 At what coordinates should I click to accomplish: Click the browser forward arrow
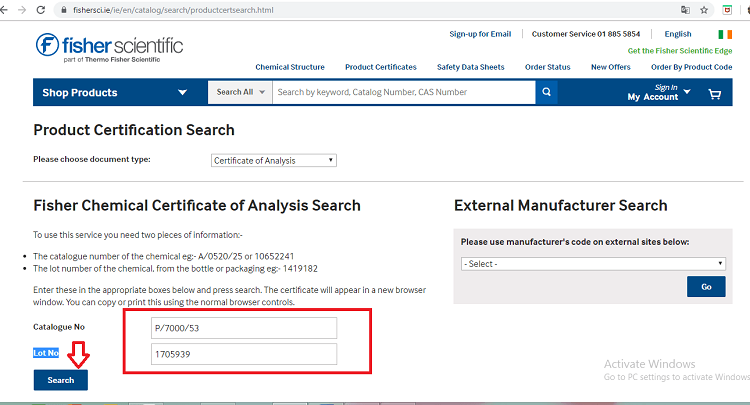tap(22, 10)
